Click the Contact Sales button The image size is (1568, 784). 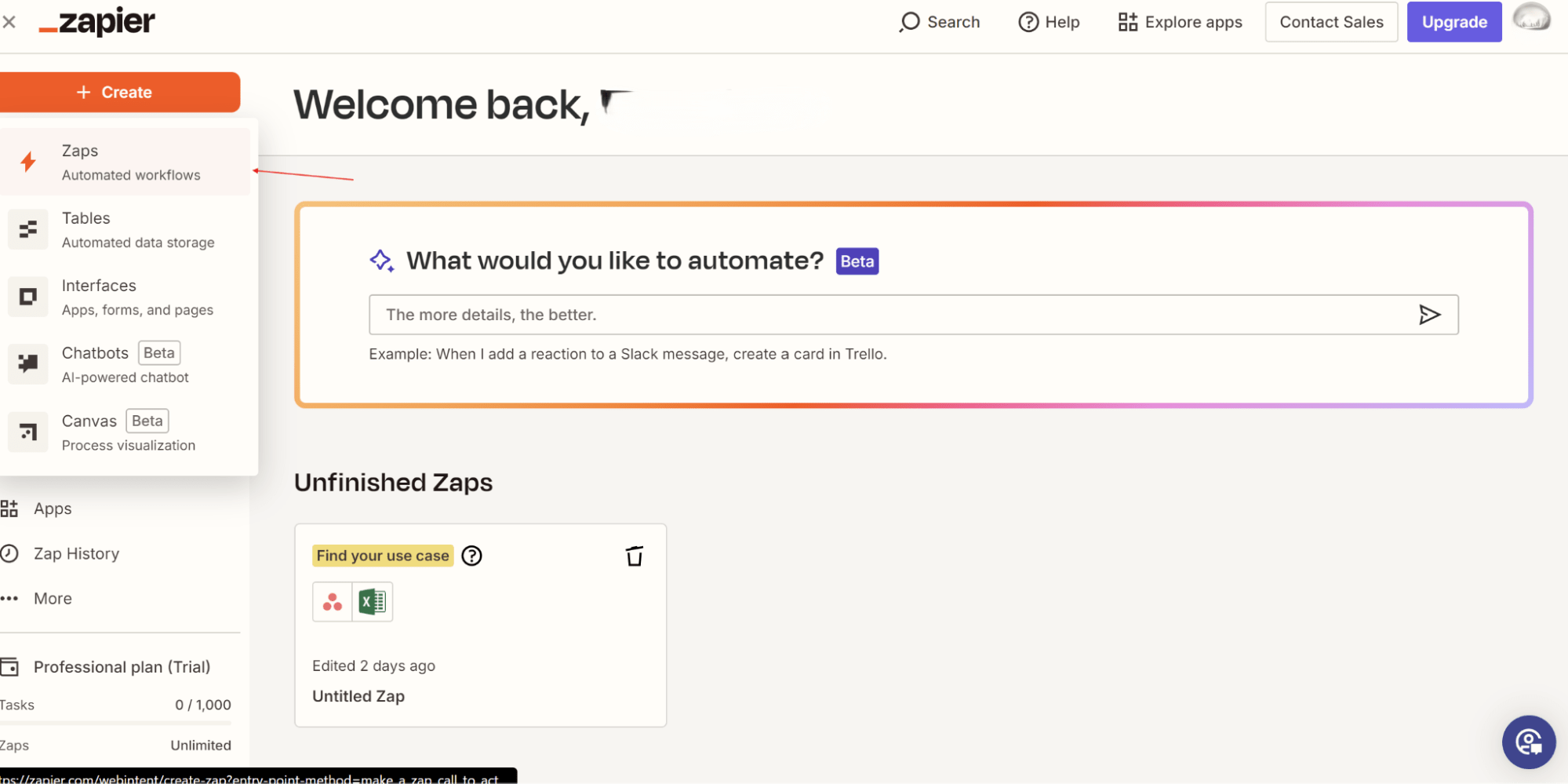click(1330, 22)
